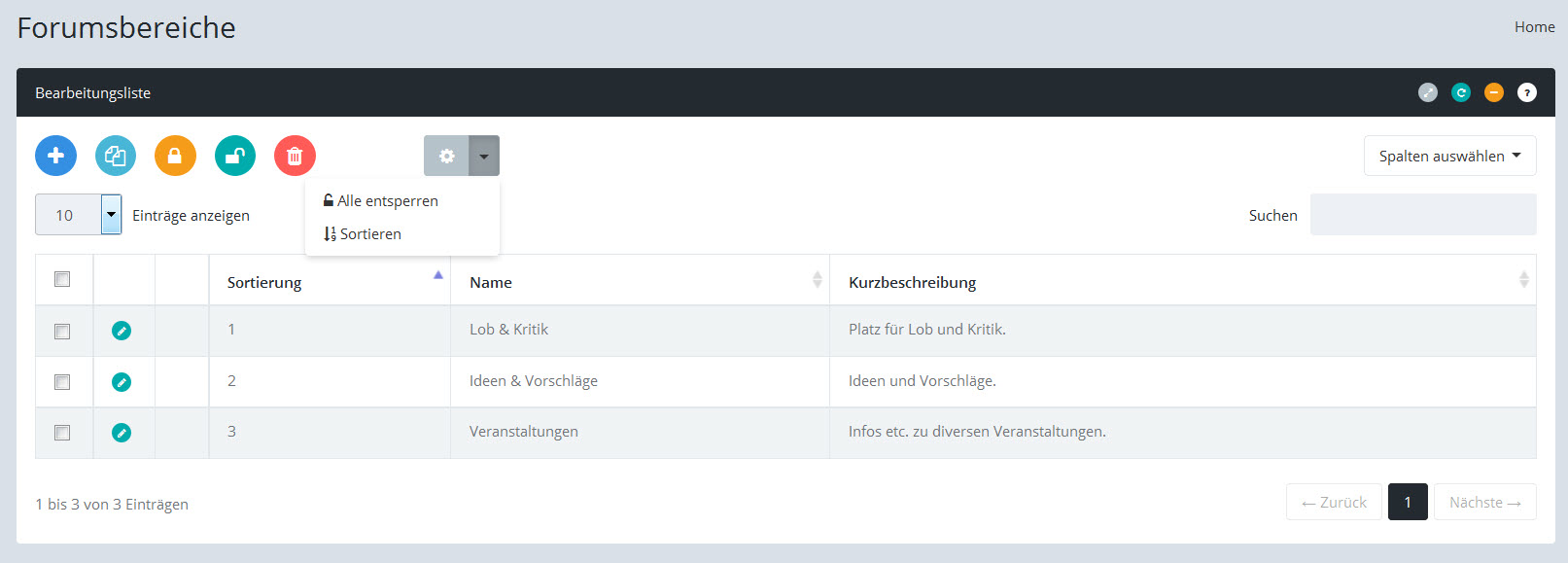
Task: Click the Nächste pagination button
Action: [x=1483, y=502]
